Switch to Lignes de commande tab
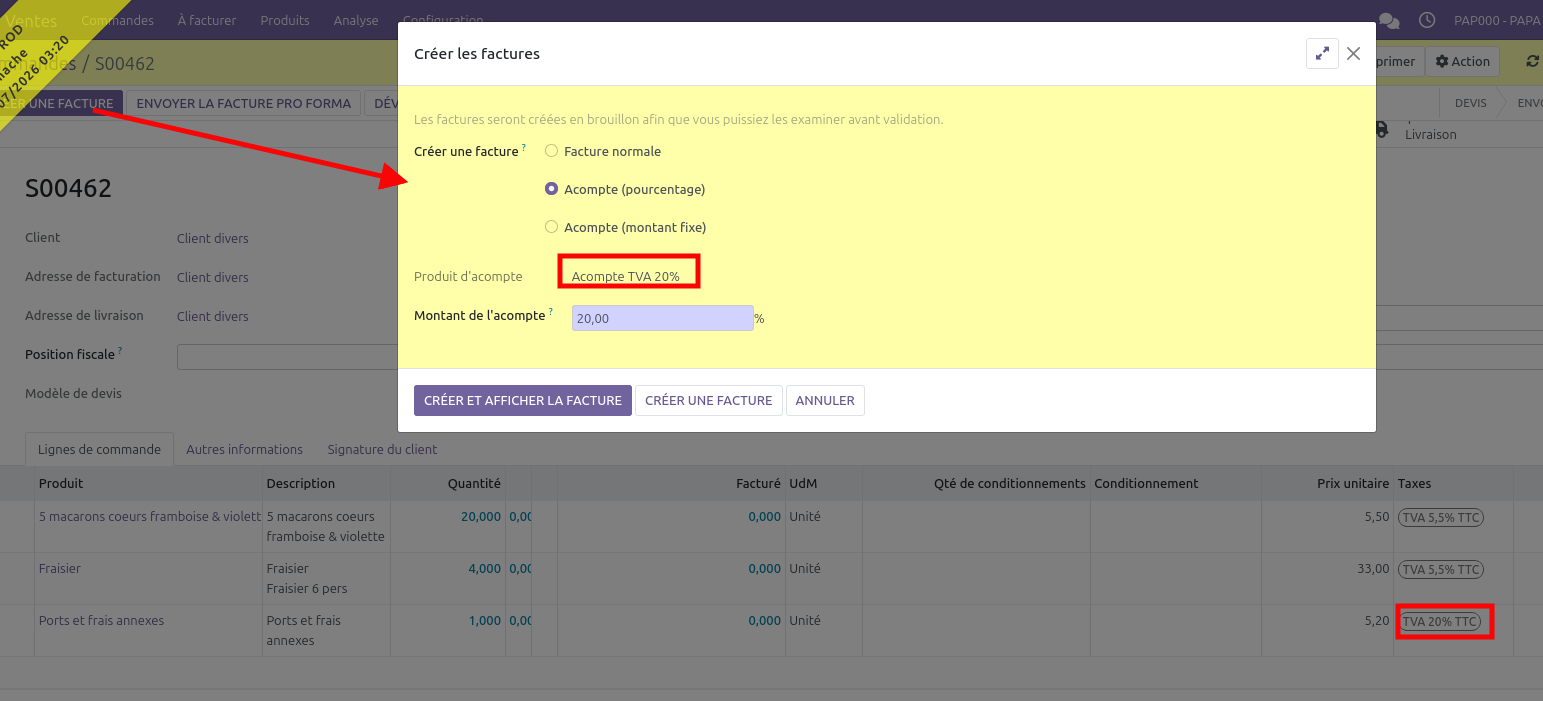This screenshot has height=701, width=1543. click(x=99, y=449)
